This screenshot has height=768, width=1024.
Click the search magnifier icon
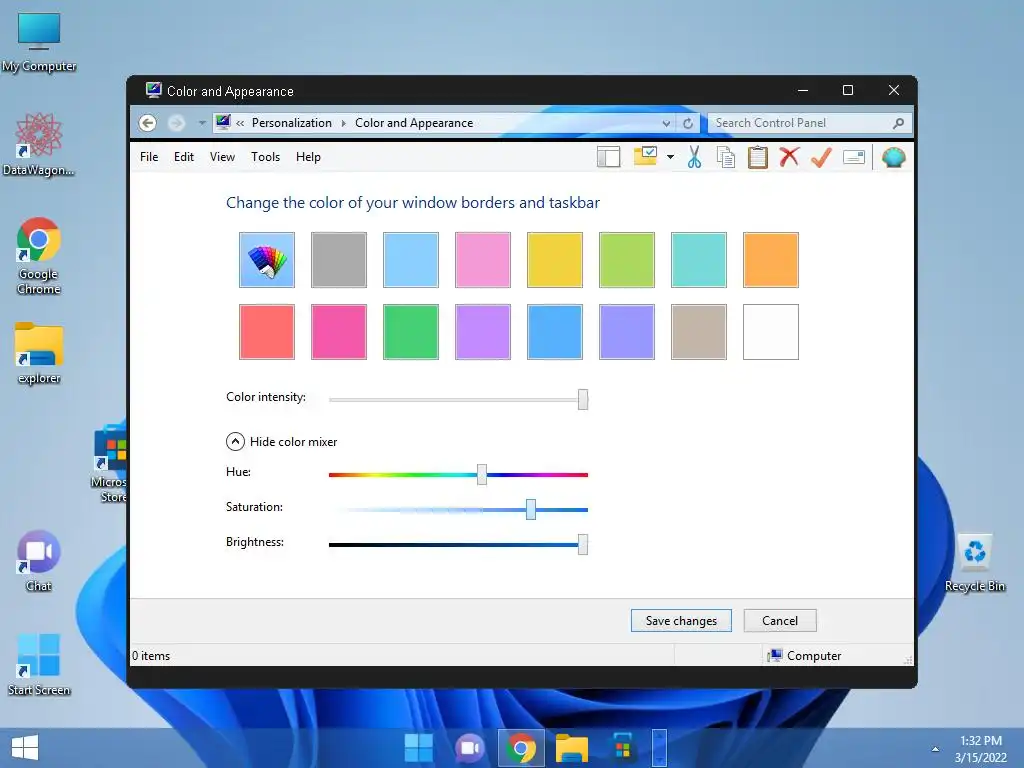899,123
